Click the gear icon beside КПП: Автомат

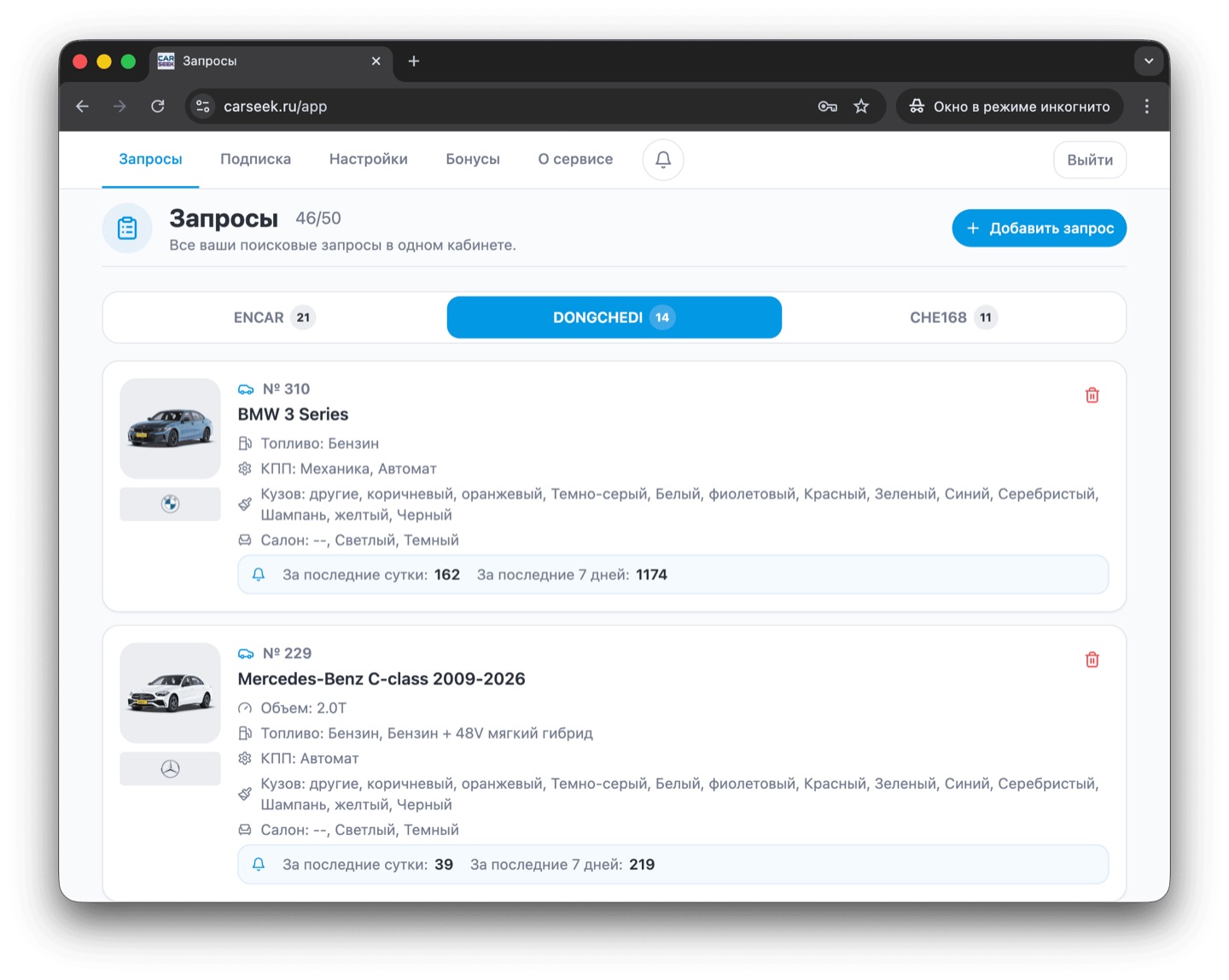point(245,758)
